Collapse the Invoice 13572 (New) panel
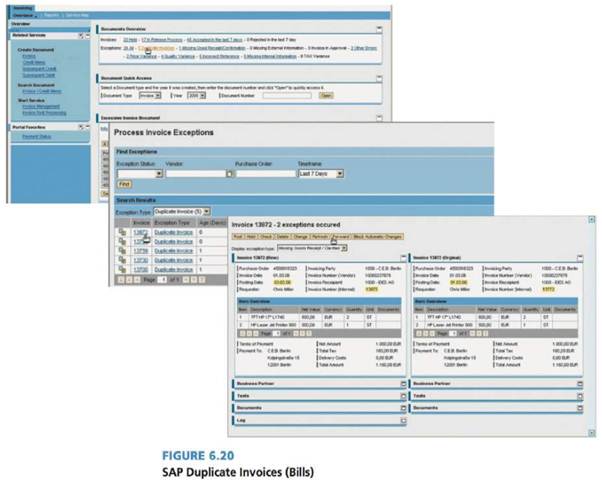602x484 pixels. tap(402, 257)
